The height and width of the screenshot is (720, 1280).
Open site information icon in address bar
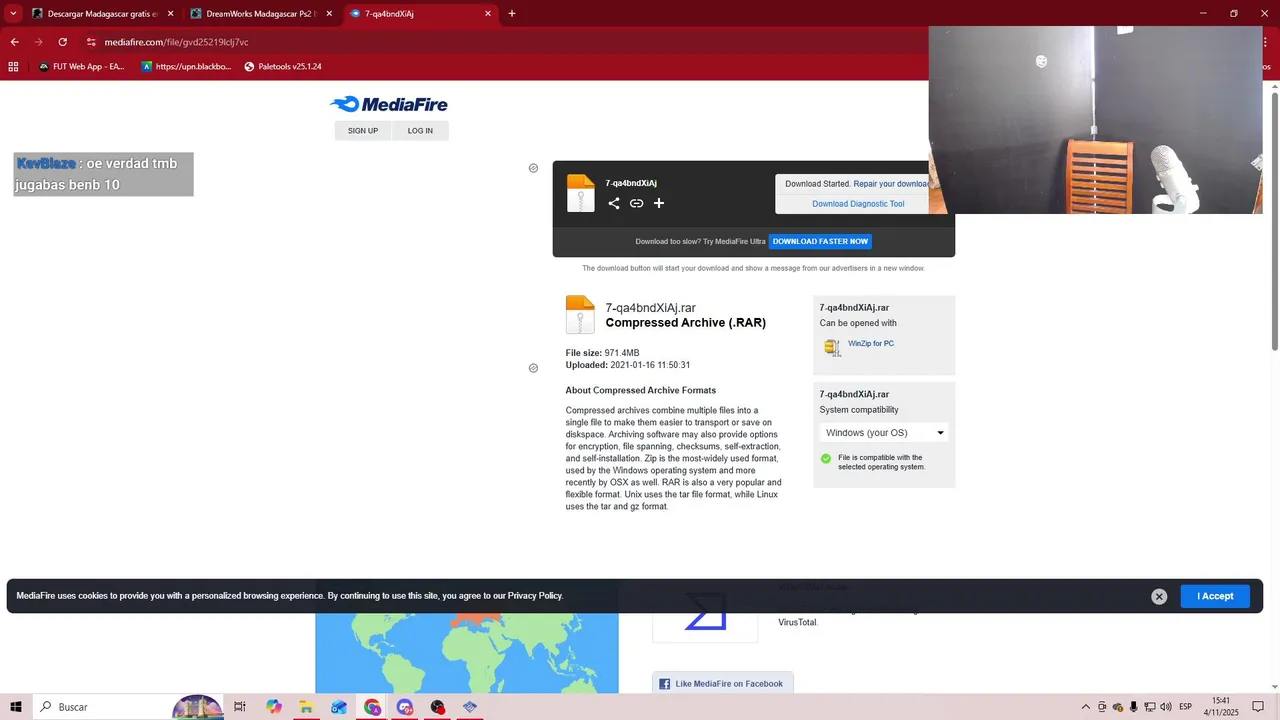(x=91, y=42)
